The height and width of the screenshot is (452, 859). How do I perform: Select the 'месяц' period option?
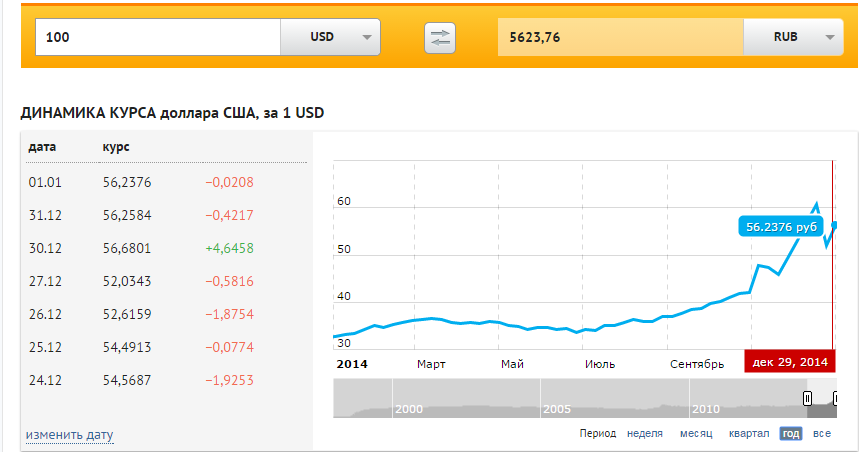pos(696,433)
